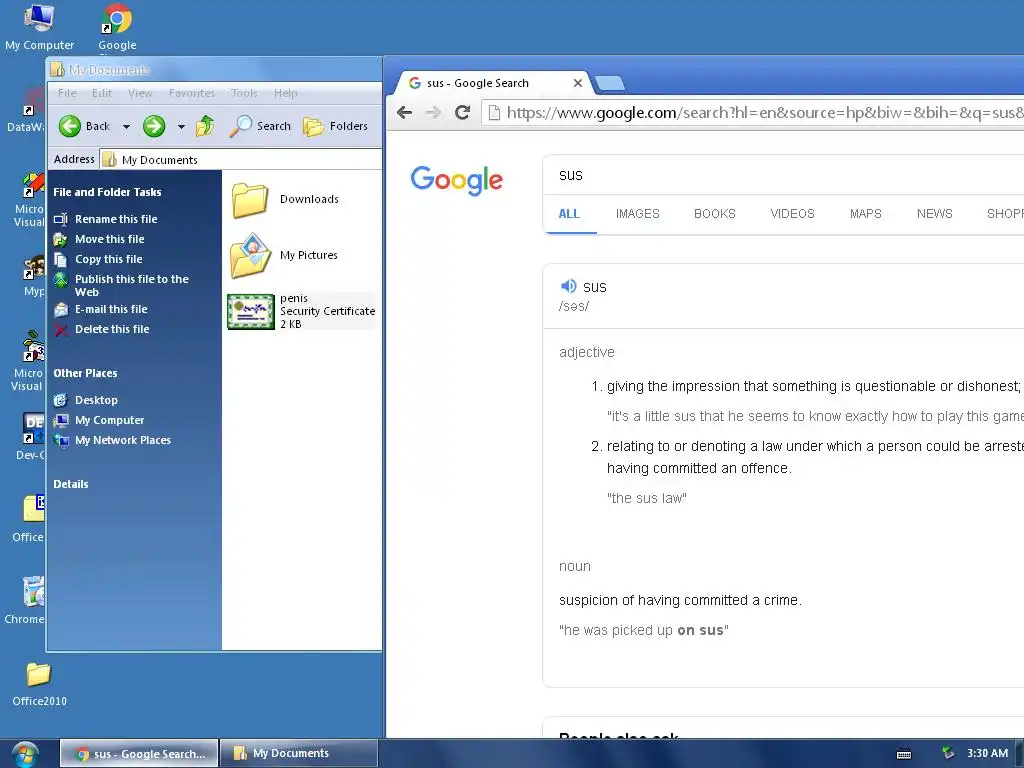Go to Desktop in Other Places
Image resolution: width=1024 pixels, height=768 pixels.
(96, 400)
